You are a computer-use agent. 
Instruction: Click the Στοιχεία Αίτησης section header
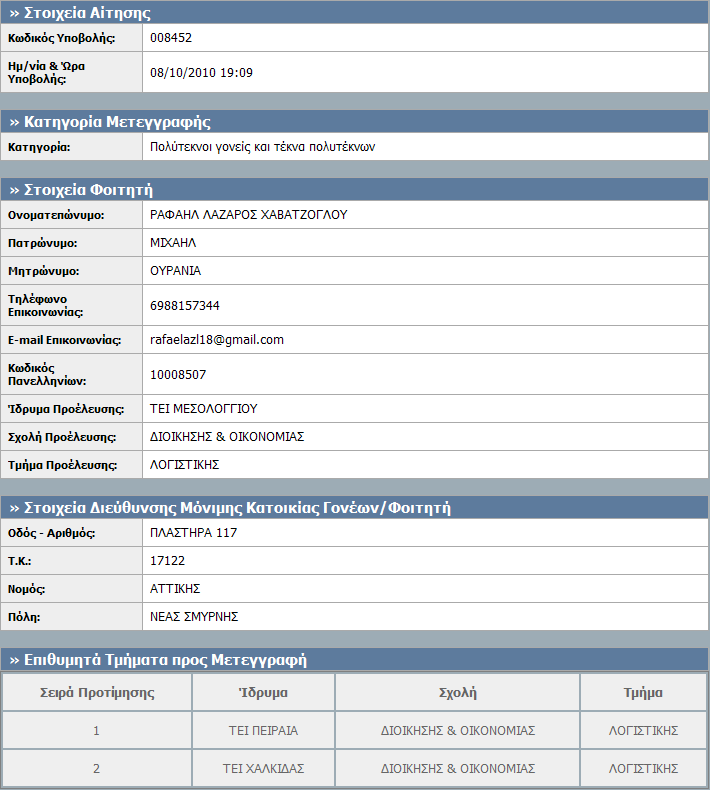pos(354,13)
